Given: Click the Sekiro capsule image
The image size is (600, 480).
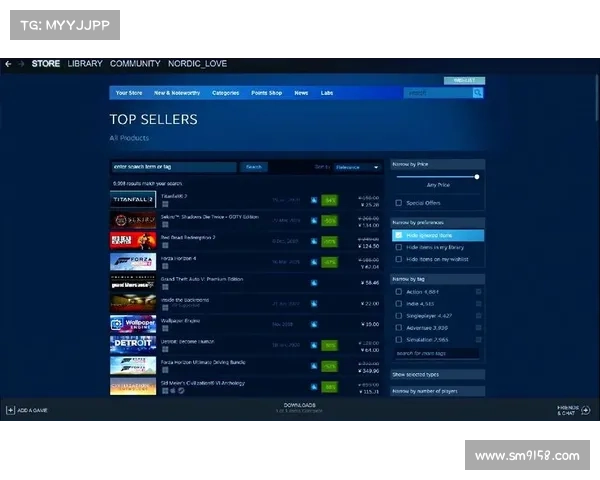Looking at the screenshot, I should coord(132,220).
